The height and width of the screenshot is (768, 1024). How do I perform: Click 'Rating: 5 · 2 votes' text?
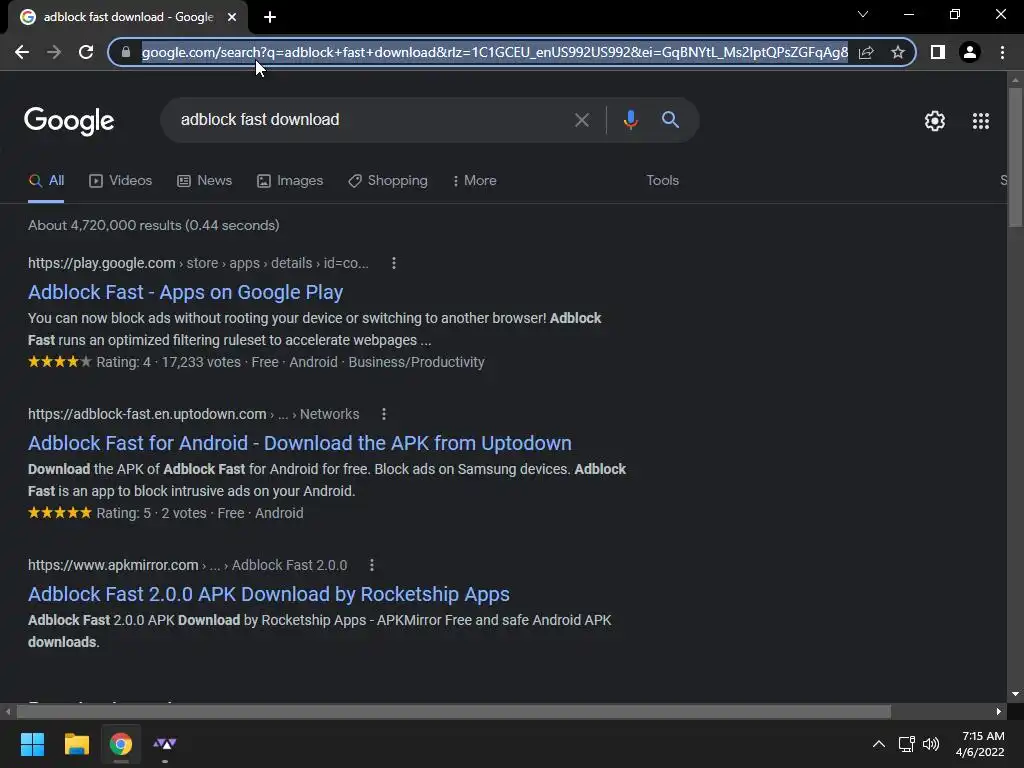pos(152,513)
